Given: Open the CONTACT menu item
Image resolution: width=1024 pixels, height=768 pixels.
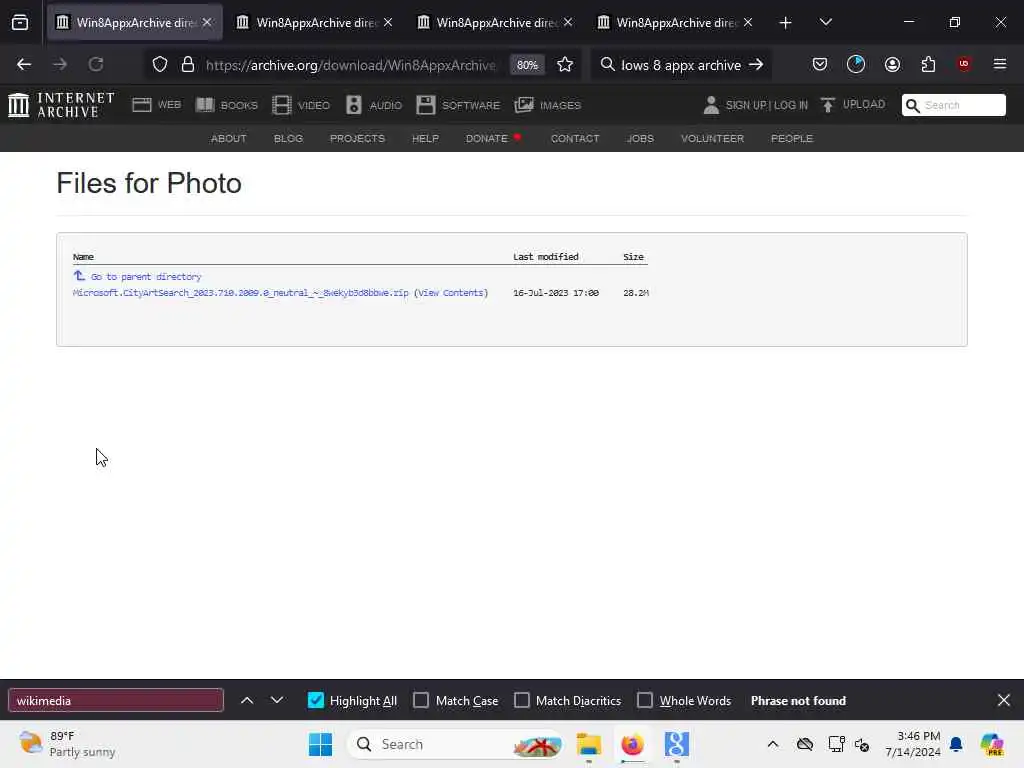Looking at the screenshot, I should click(575, 138).
